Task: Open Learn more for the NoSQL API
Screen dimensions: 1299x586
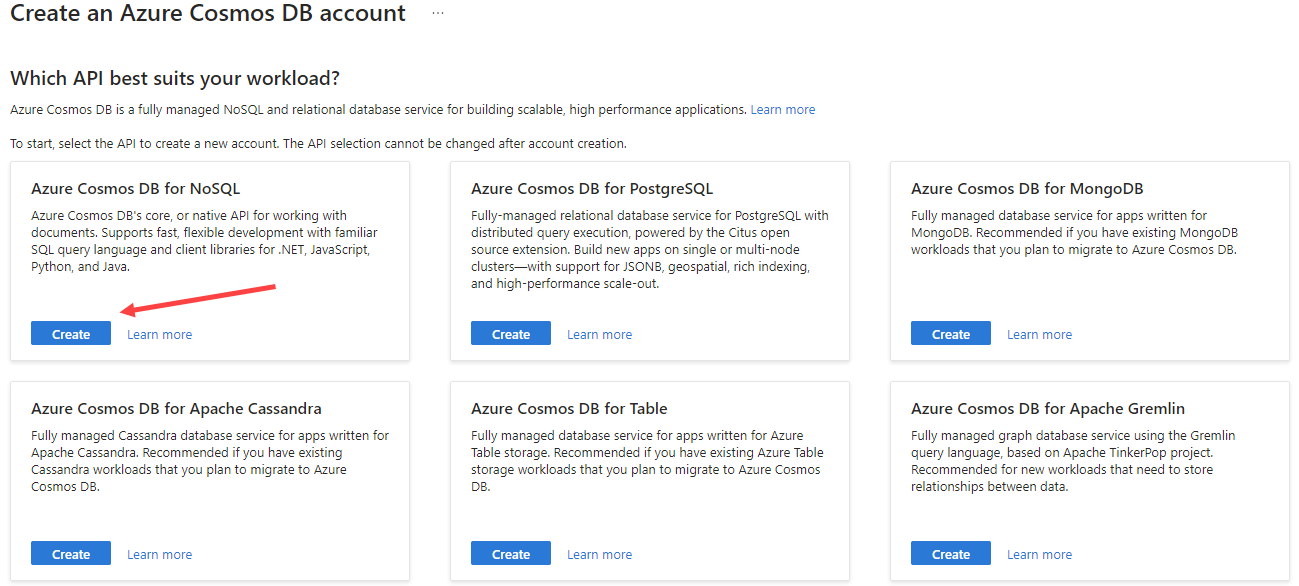Action: 160,334
